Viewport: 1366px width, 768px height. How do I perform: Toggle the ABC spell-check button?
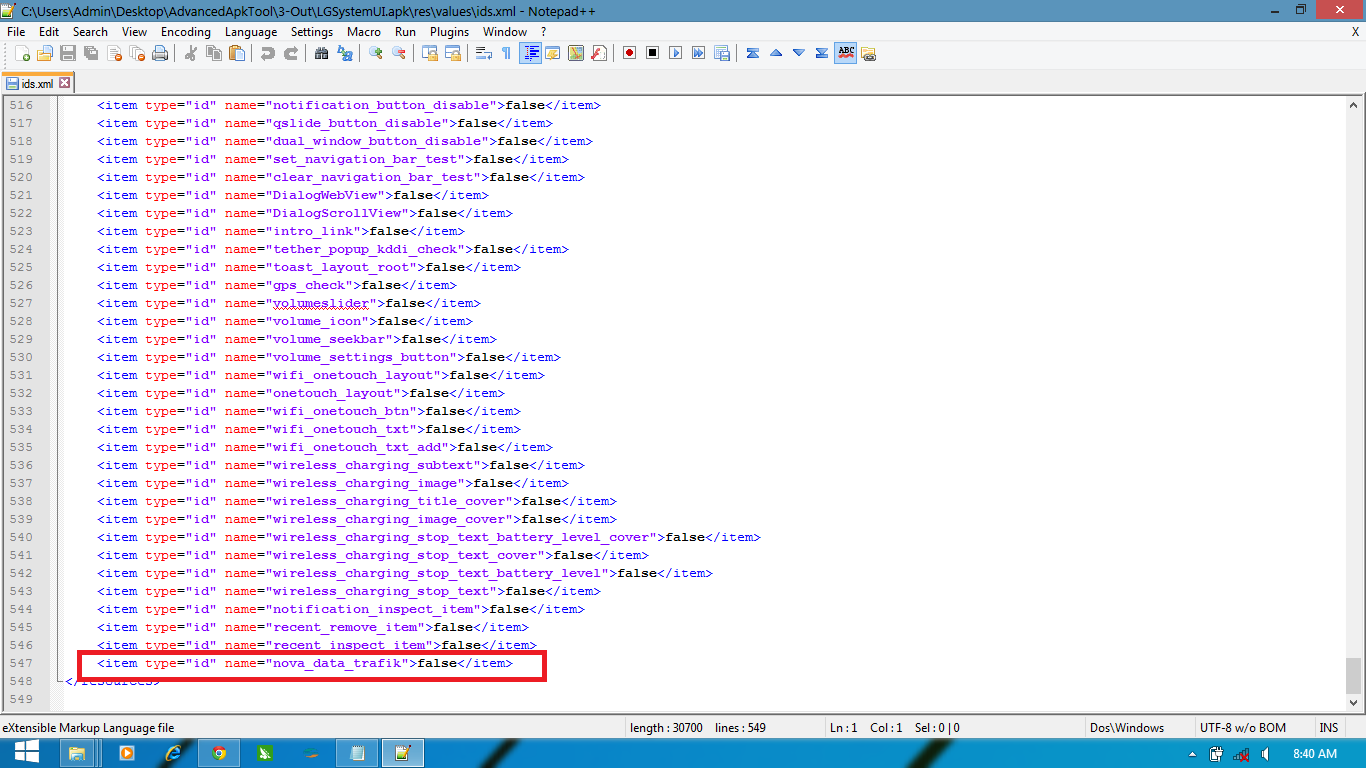coord(845,53)
